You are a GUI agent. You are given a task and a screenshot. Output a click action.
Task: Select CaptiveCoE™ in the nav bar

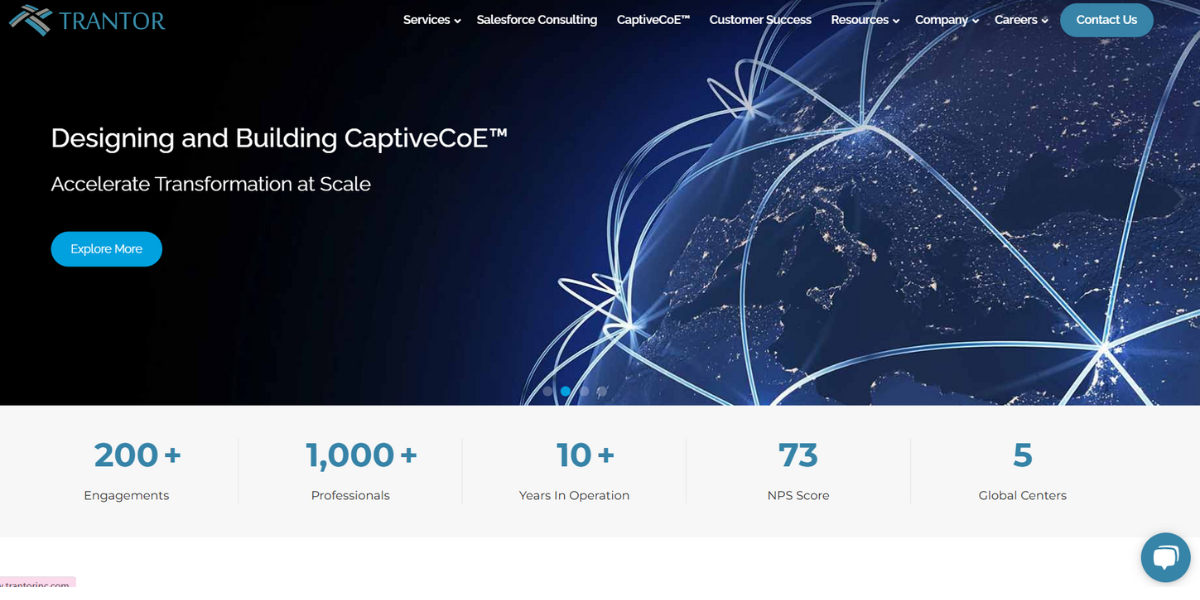[x=653, y=20]
